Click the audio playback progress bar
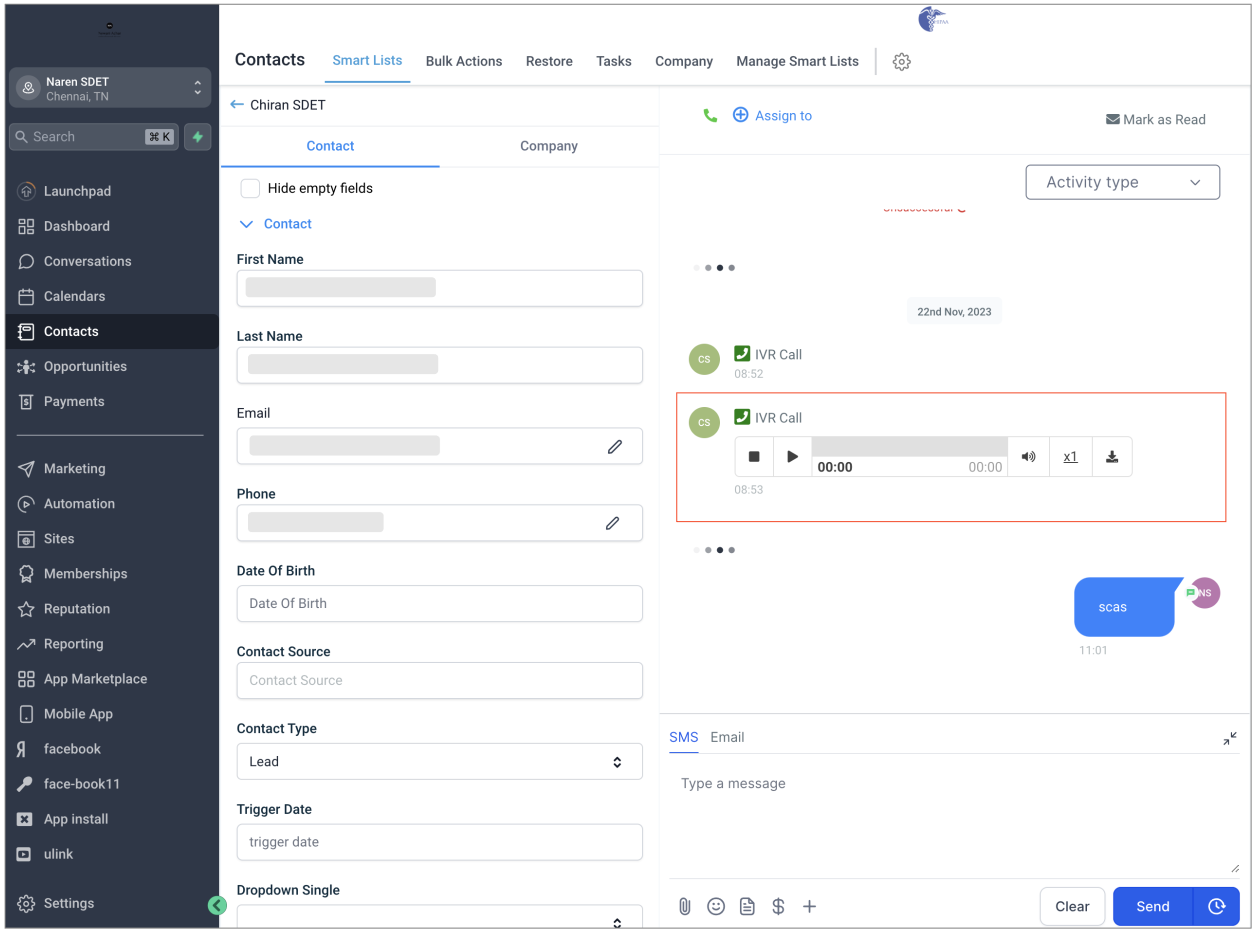1255x931 pixels. tap(909, 447)
